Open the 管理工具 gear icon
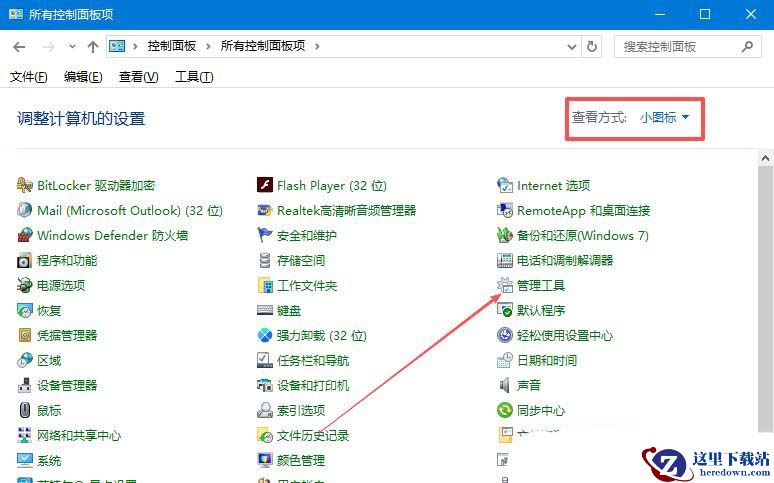 [x=504, y=285]
